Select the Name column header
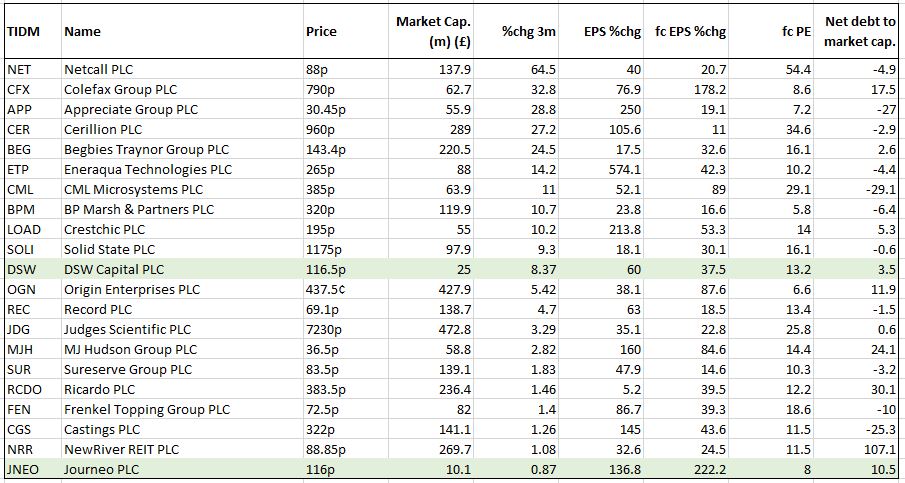The image size is (905, 483). (x=82, y=31)
